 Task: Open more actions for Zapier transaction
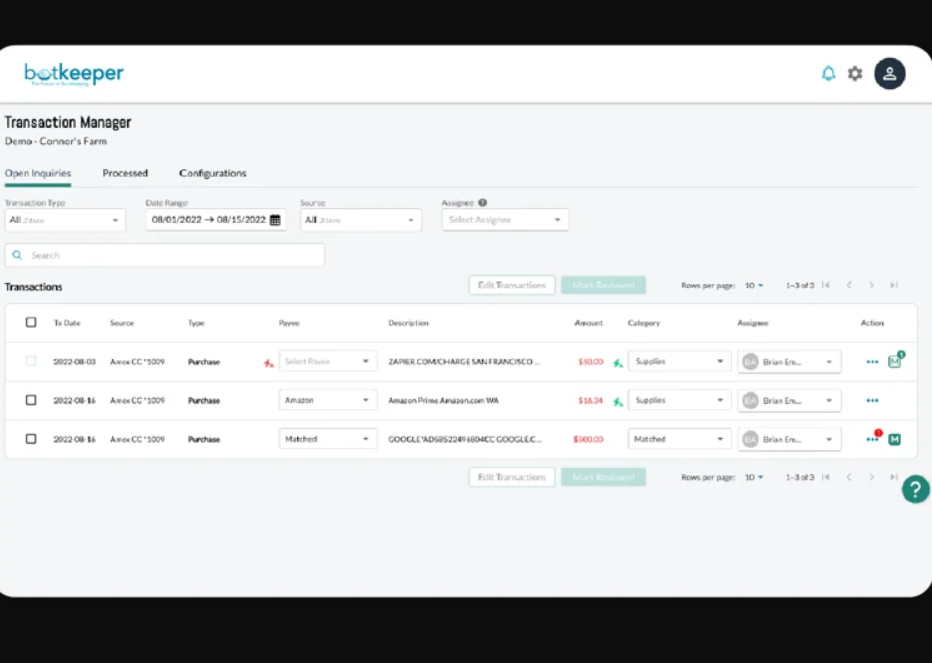click(x=872, y=362)
